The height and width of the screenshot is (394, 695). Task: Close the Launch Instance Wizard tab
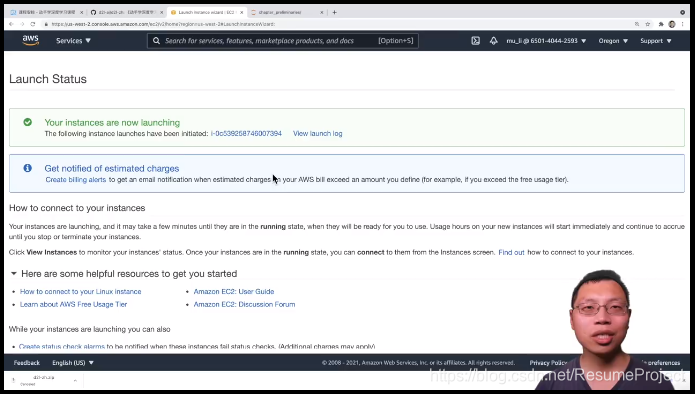tap(242, 12)
